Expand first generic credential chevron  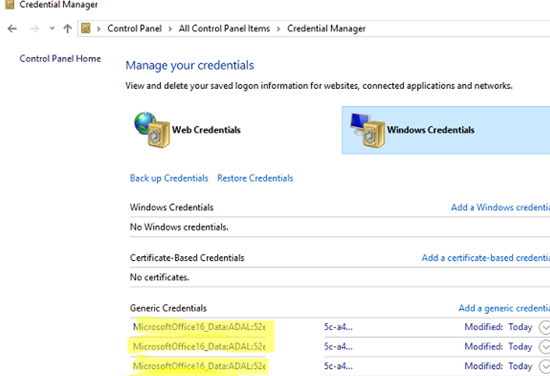click(x=544, y=327)
